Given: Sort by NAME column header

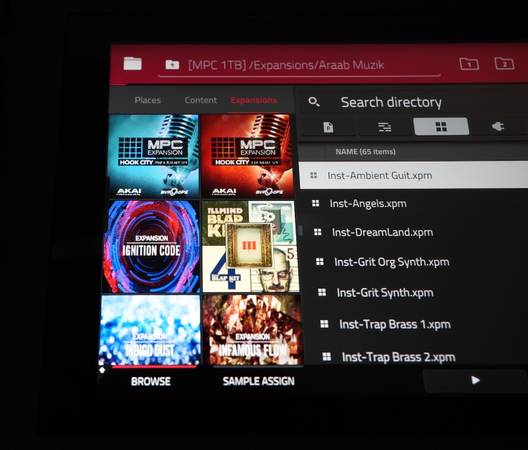Looking at the screenshot, I should (365, 152).
